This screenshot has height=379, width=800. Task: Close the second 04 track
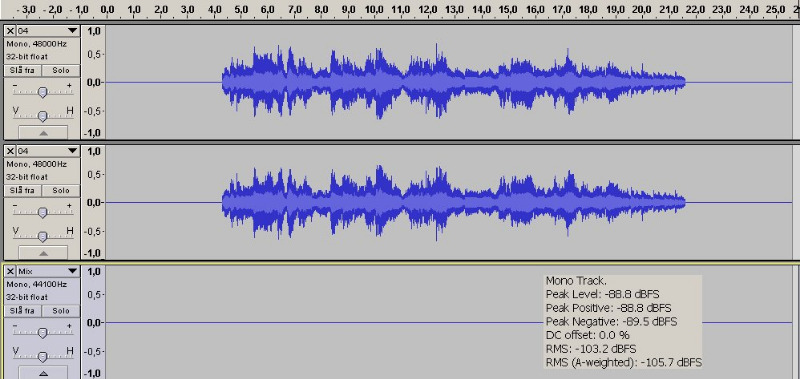click(10, 151)
